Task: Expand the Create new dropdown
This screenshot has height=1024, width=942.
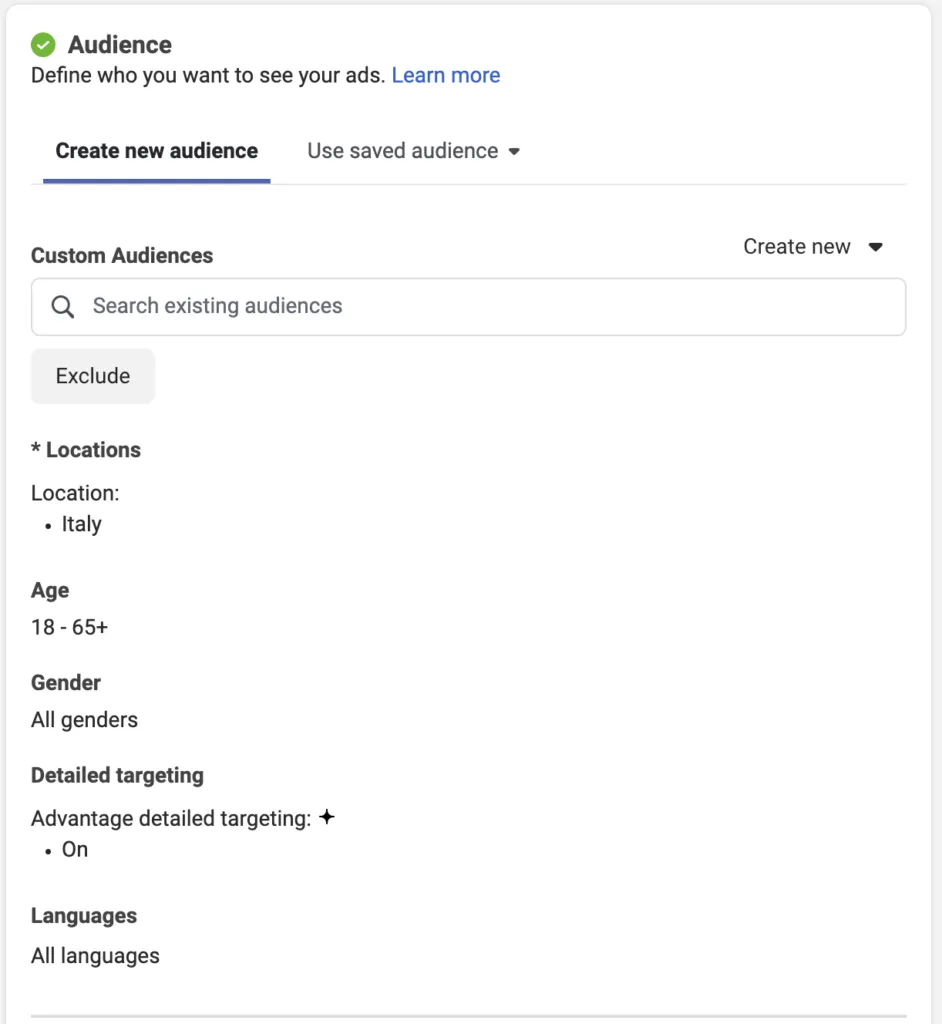Action: tap(813, 247)
